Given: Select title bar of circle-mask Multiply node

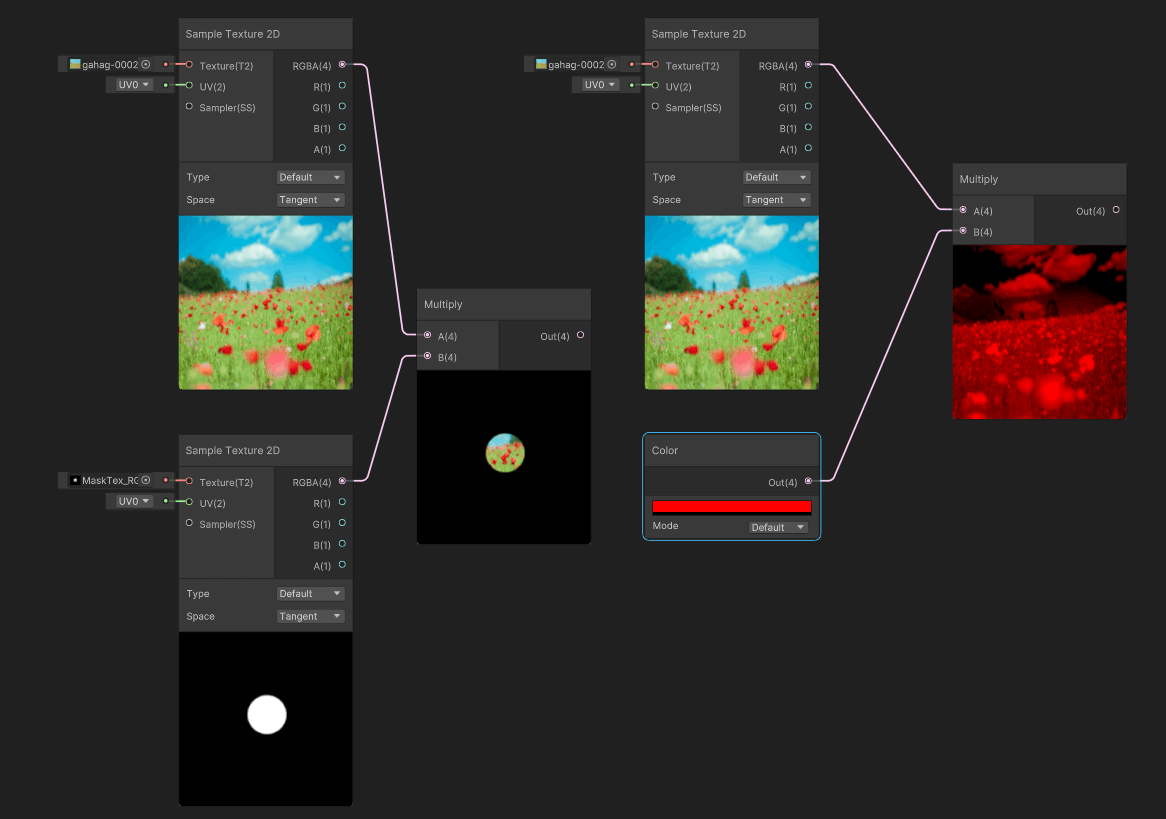Looking at the screenshot, I should [x=504, y=304].
